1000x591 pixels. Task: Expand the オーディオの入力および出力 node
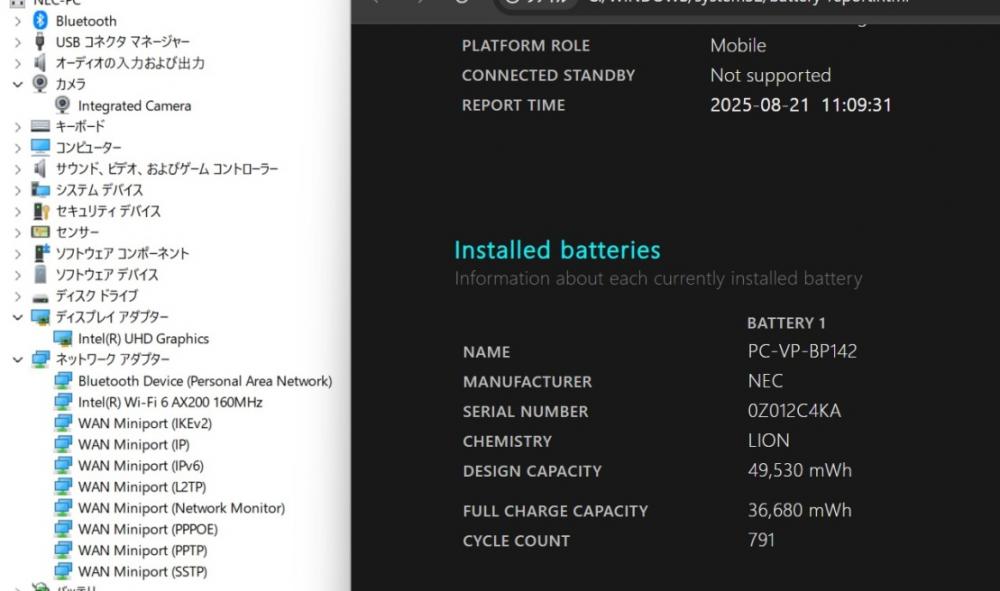[x=18, y=63]
